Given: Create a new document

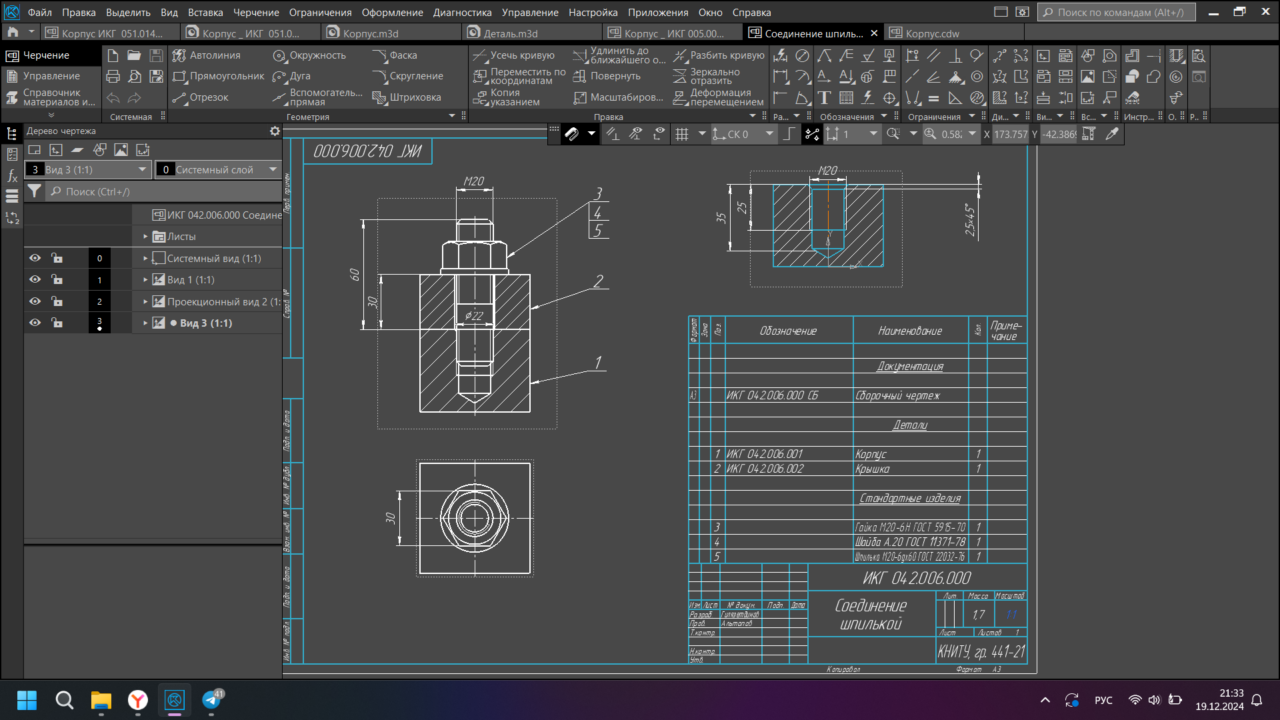Looking at the screenshot, I should [113, 55].
